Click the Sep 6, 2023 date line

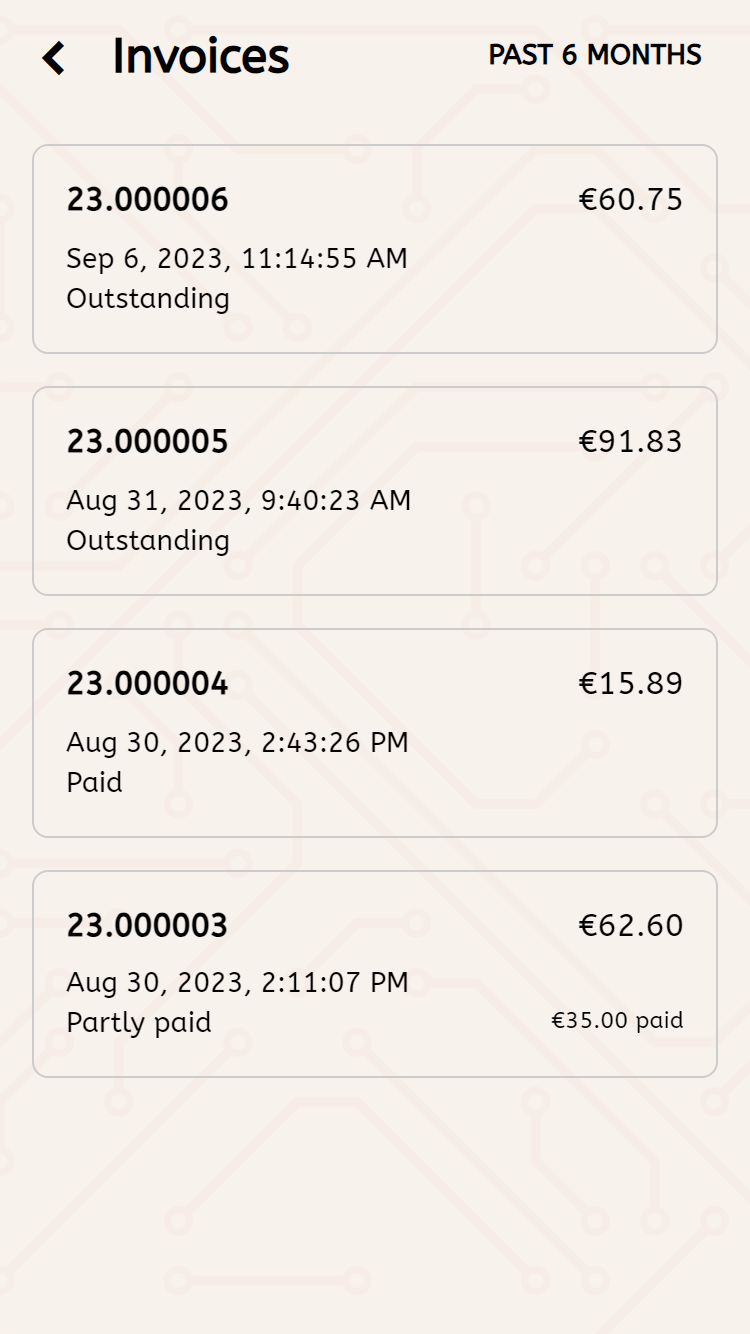click(x=237, y=259)
